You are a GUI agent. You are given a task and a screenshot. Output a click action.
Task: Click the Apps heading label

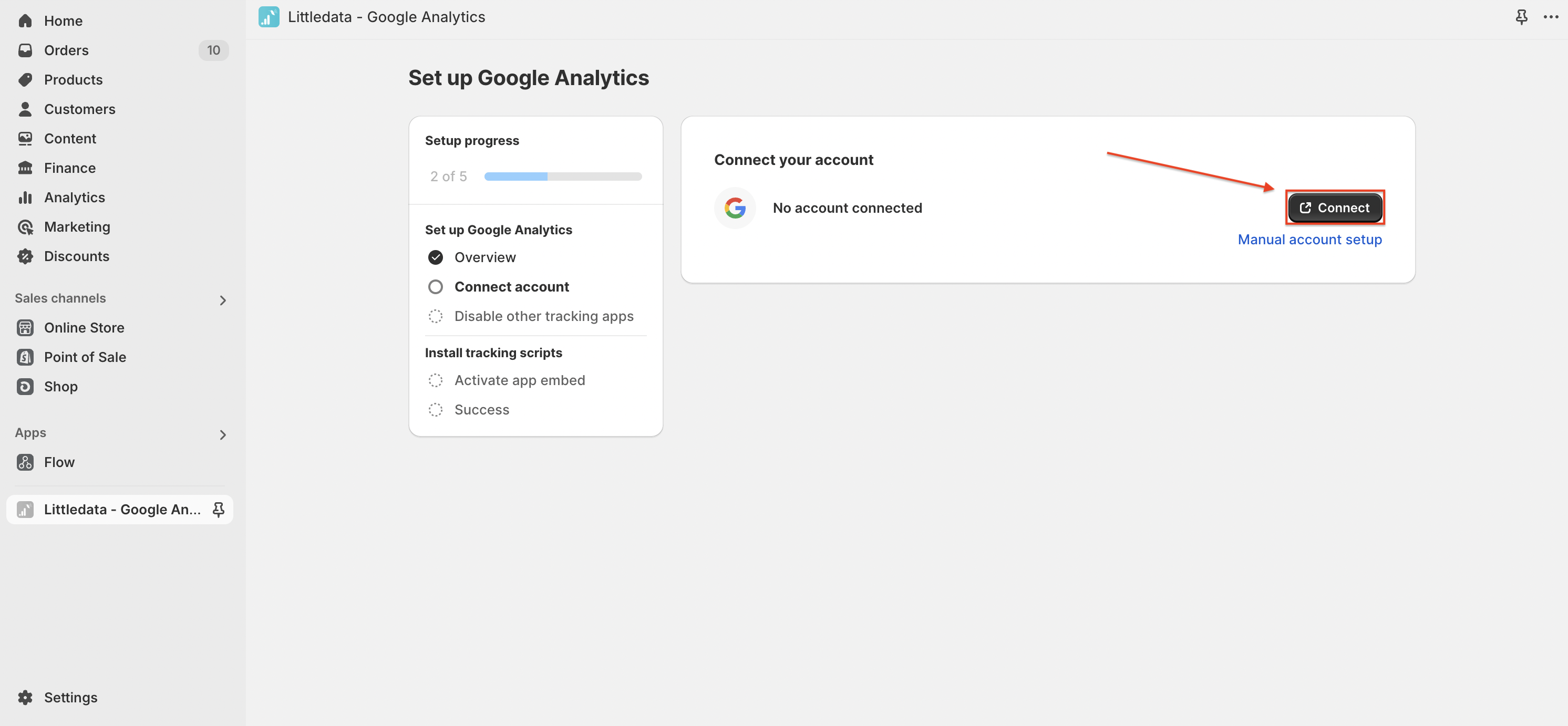point(30,433)
